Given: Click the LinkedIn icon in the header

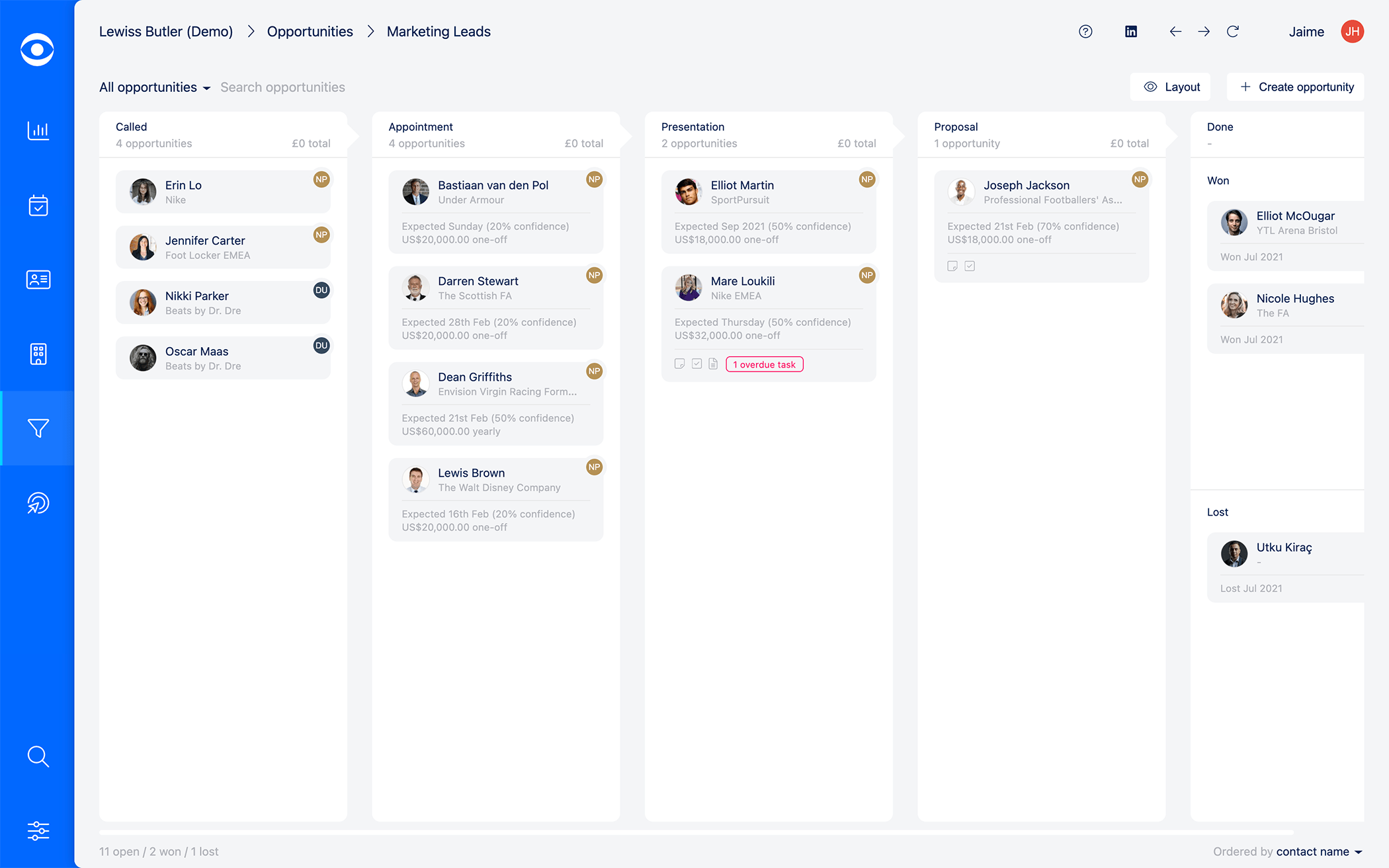Looking at the screenshot, I should click(1131, 31).
